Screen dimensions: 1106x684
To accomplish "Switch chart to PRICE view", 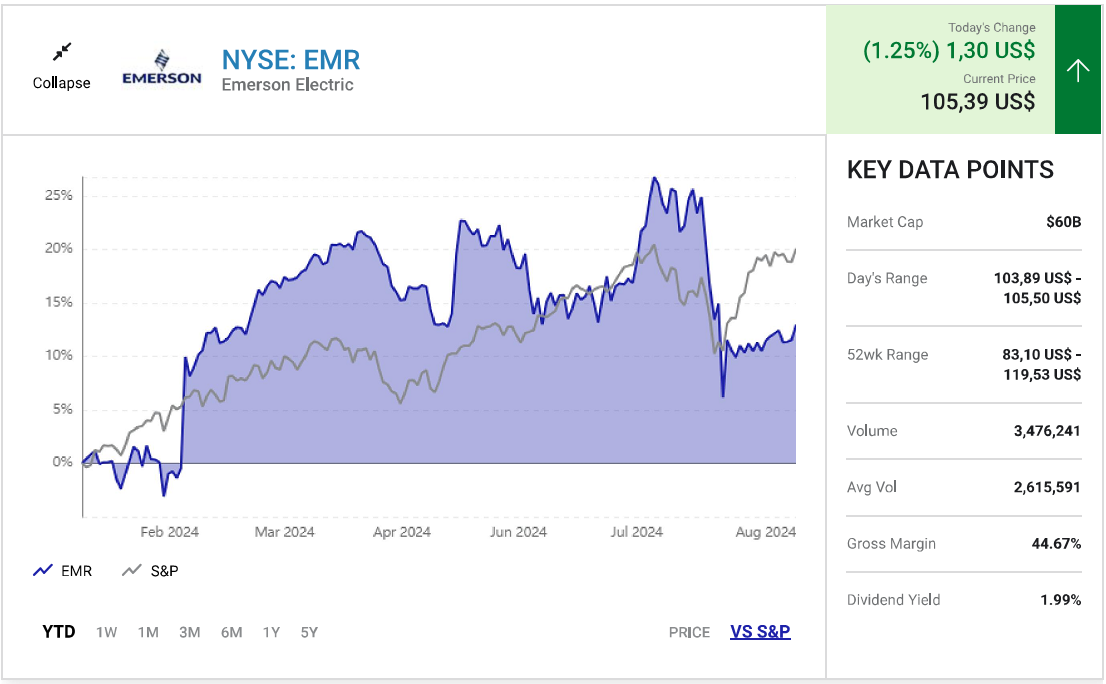I will tap(689, 632).
